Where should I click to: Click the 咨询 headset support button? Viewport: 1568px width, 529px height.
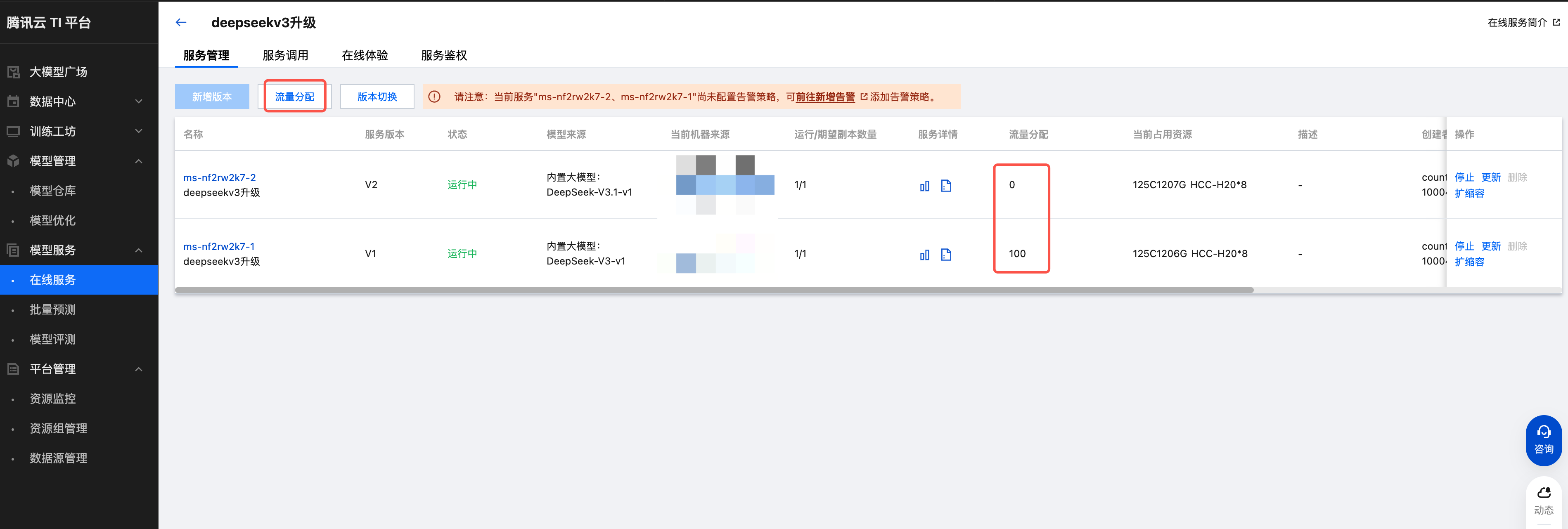click(x=1543, y=439)
